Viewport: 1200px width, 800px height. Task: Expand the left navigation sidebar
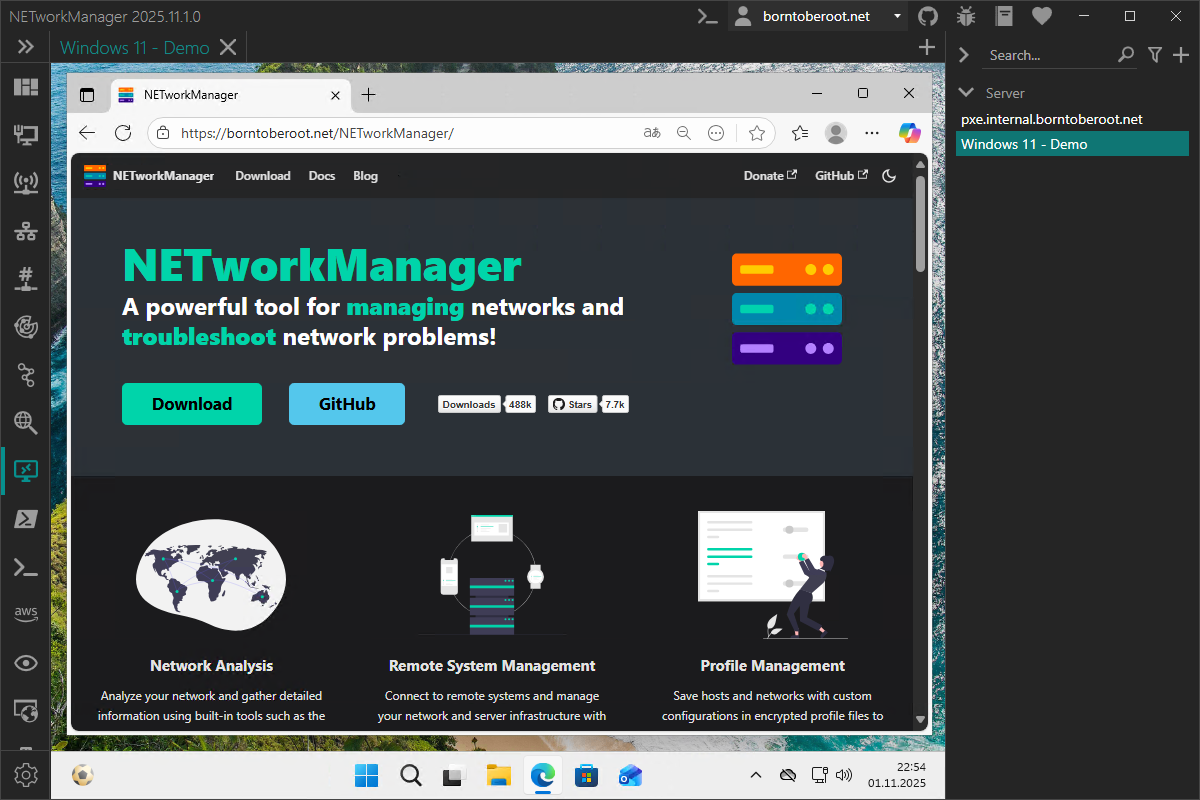[25, 46]
